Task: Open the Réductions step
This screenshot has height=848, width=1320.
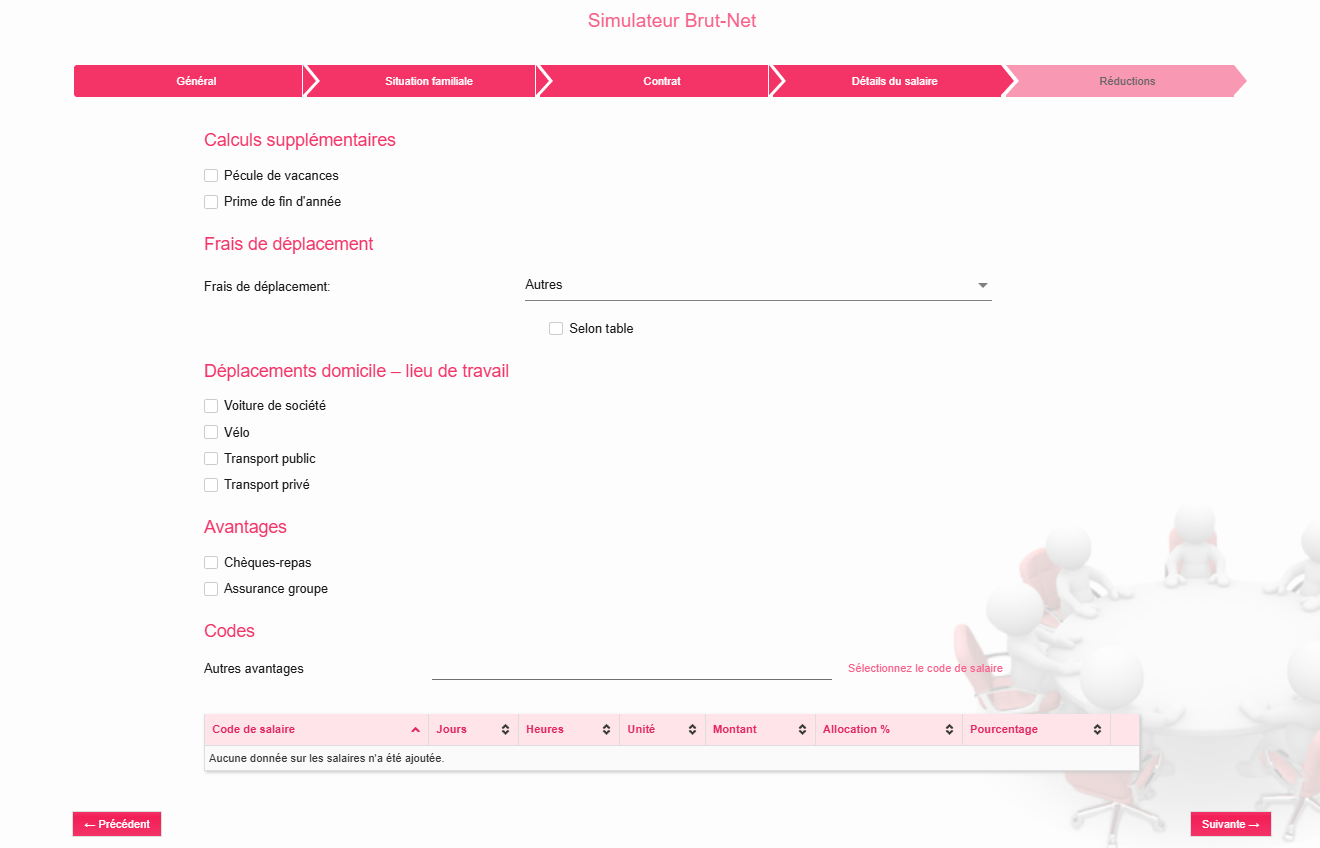Action: pyautogui.click(x=1126, y=81)
